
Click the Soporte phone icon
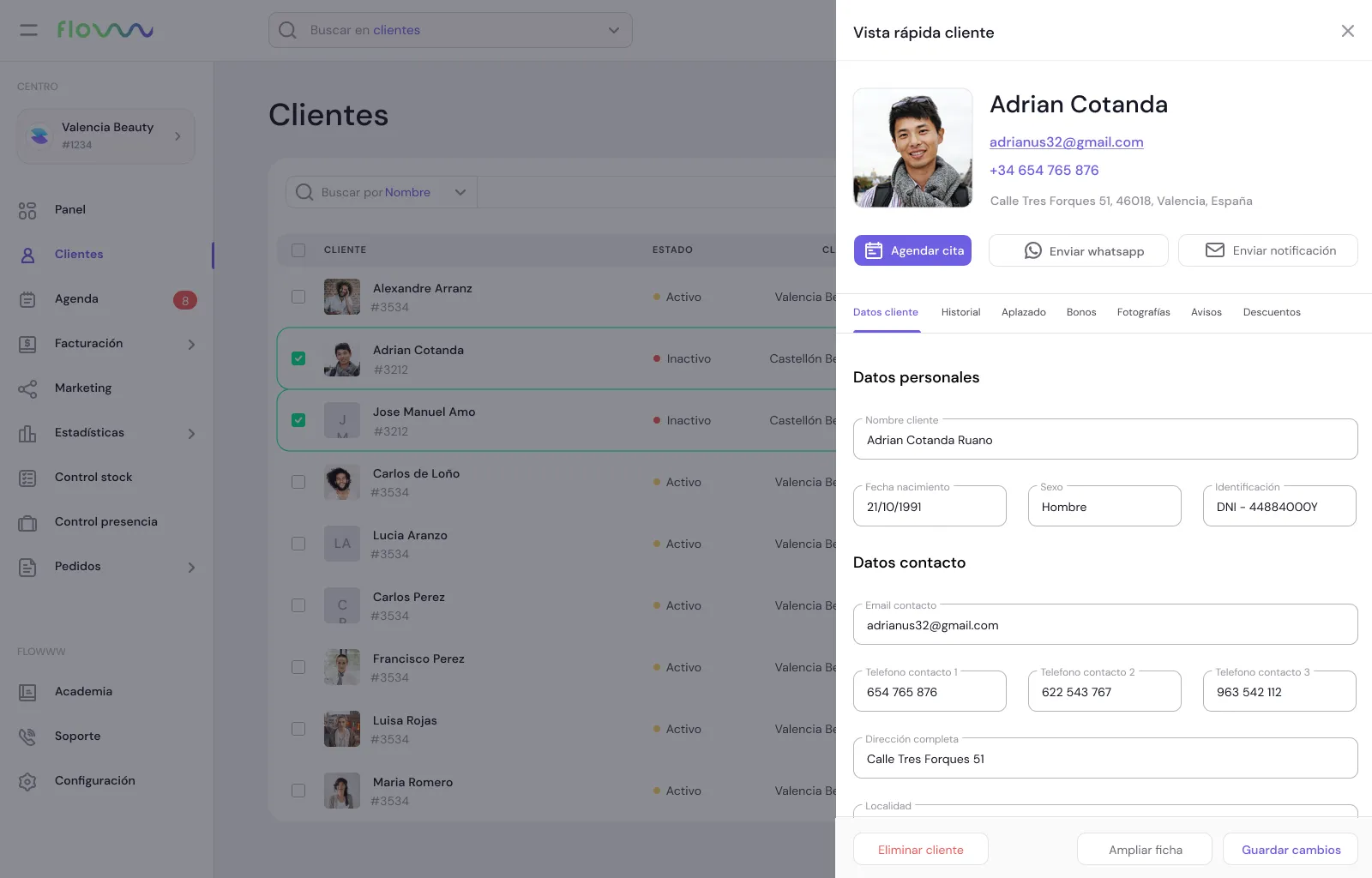point(27,737)
